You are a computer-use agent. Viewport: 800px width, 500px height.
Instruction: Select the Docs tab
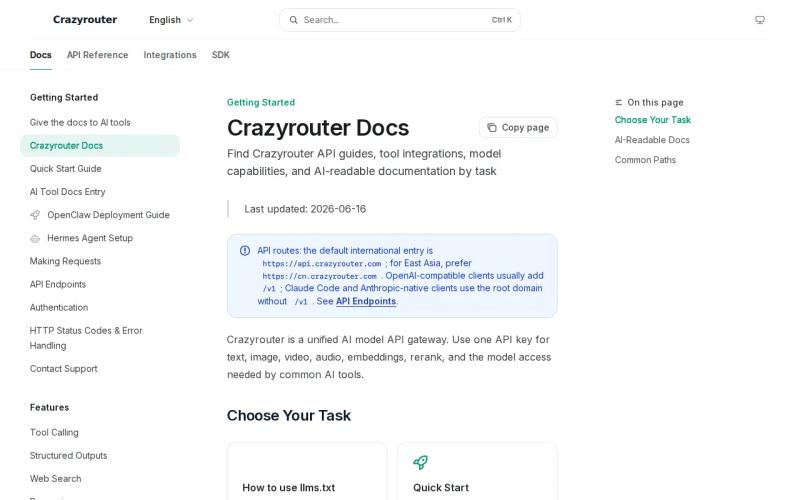click(x=41, y=55)
